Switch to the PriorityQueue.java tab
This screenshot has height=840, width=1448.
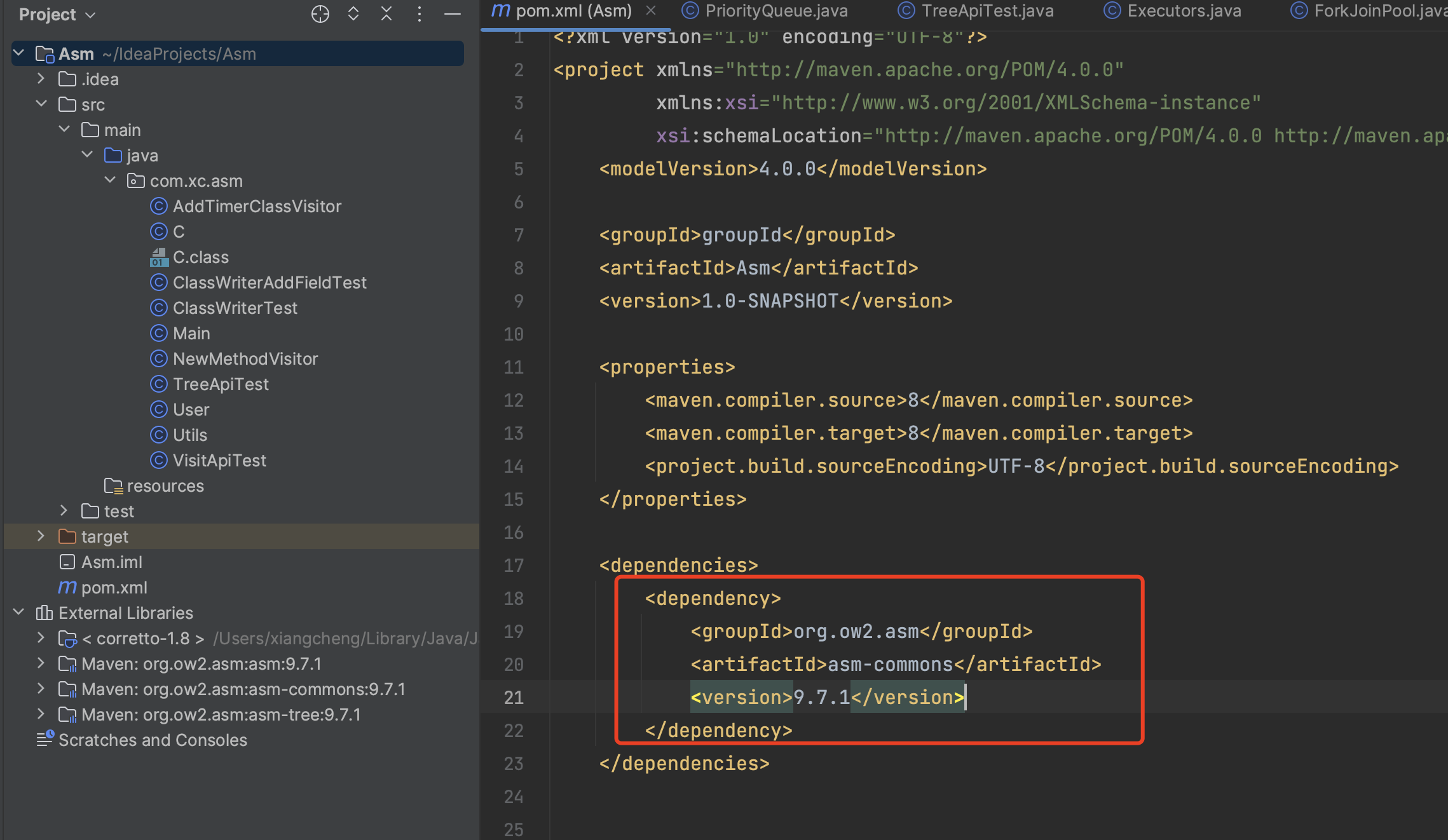765,11
